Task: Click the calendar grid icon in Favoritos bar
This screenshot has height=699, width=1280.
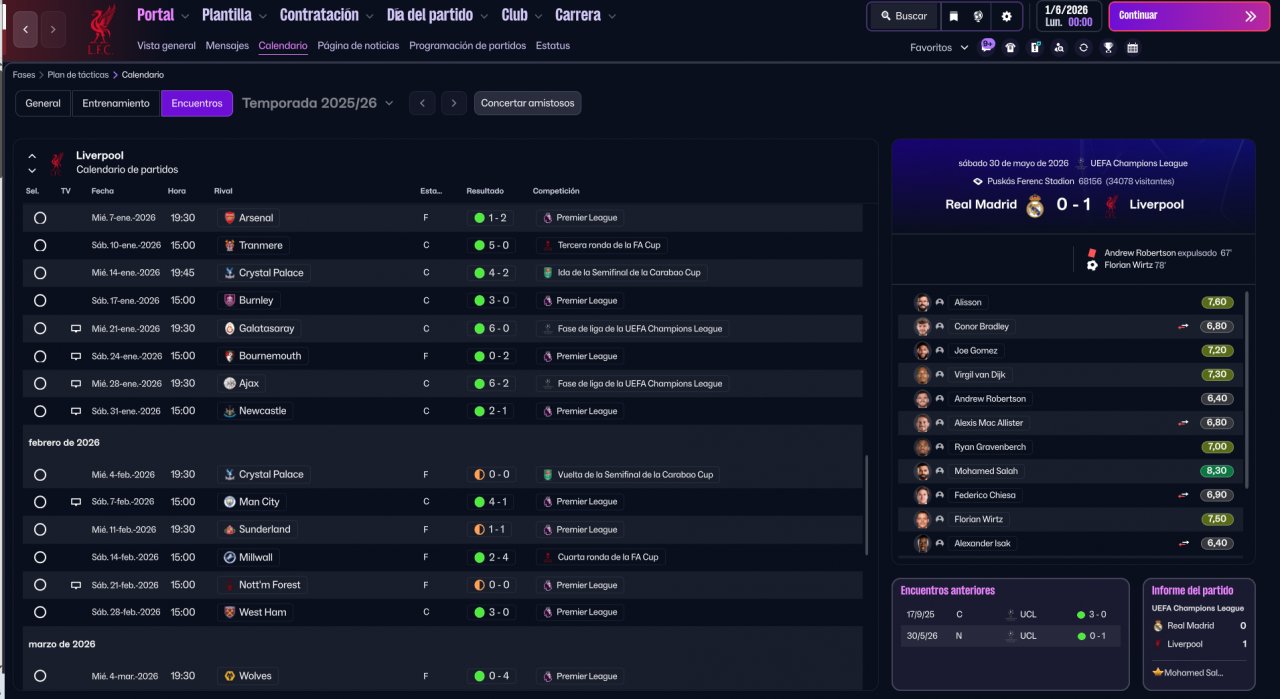Action: (1132, 47)
